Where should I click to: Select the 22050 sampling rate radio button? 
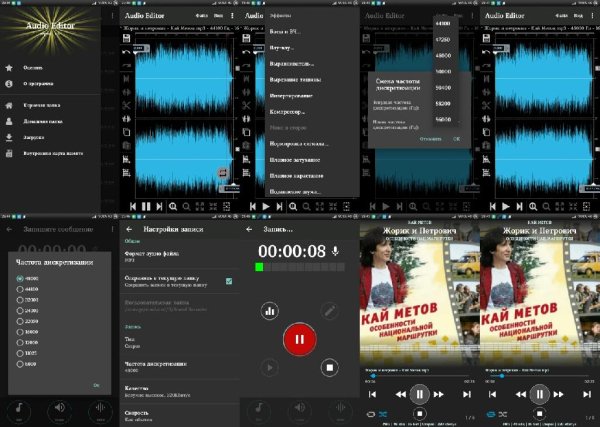(x=20, y=321)
